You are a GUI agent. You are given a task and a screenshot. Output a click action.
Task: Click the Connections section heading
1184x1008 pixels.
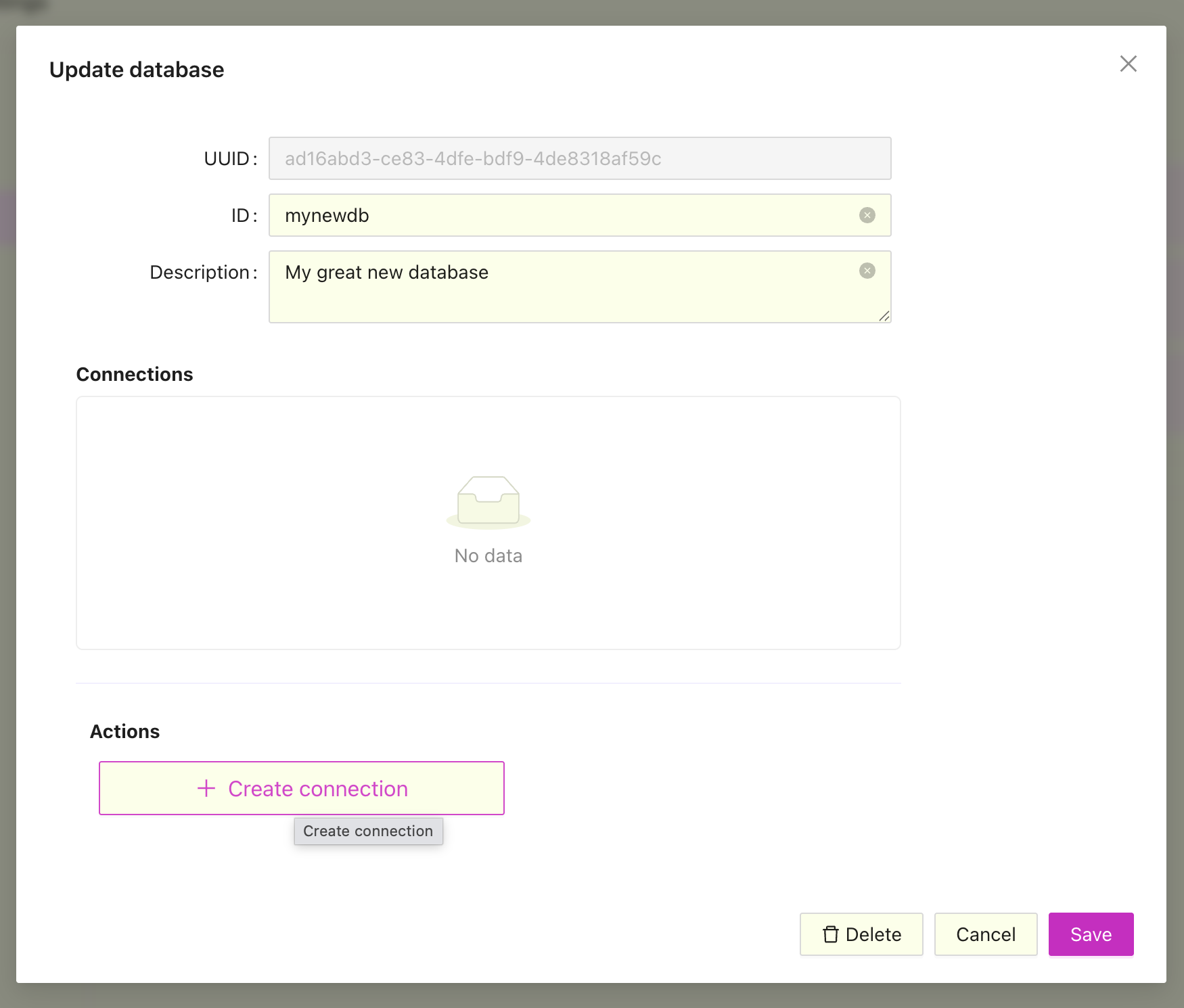tap(135, 374)
